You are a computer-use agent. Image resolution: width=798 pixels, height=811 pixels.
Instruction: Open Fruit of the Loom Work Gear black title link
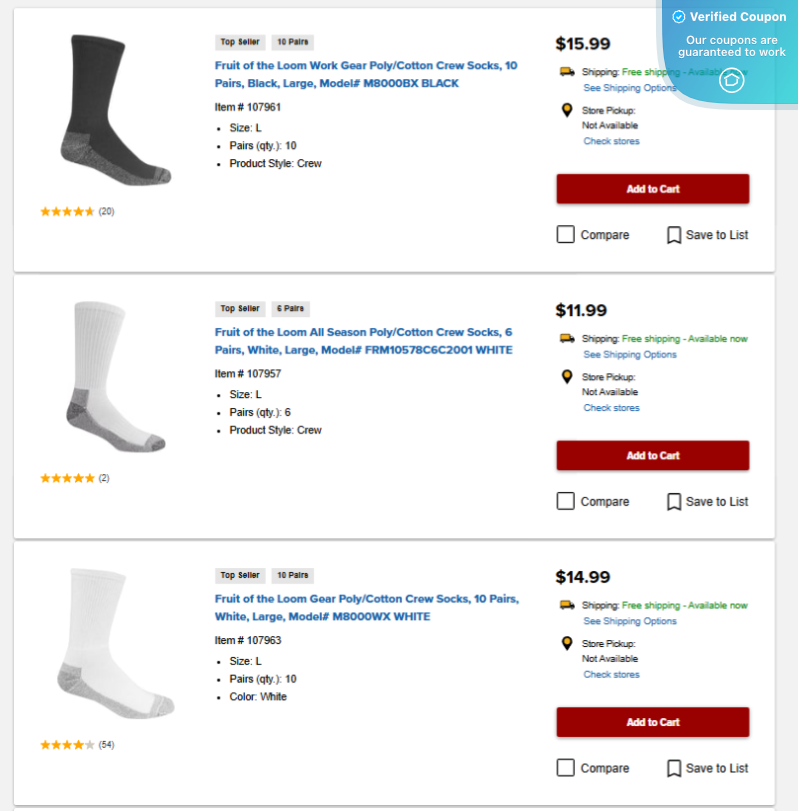[366, 74]
